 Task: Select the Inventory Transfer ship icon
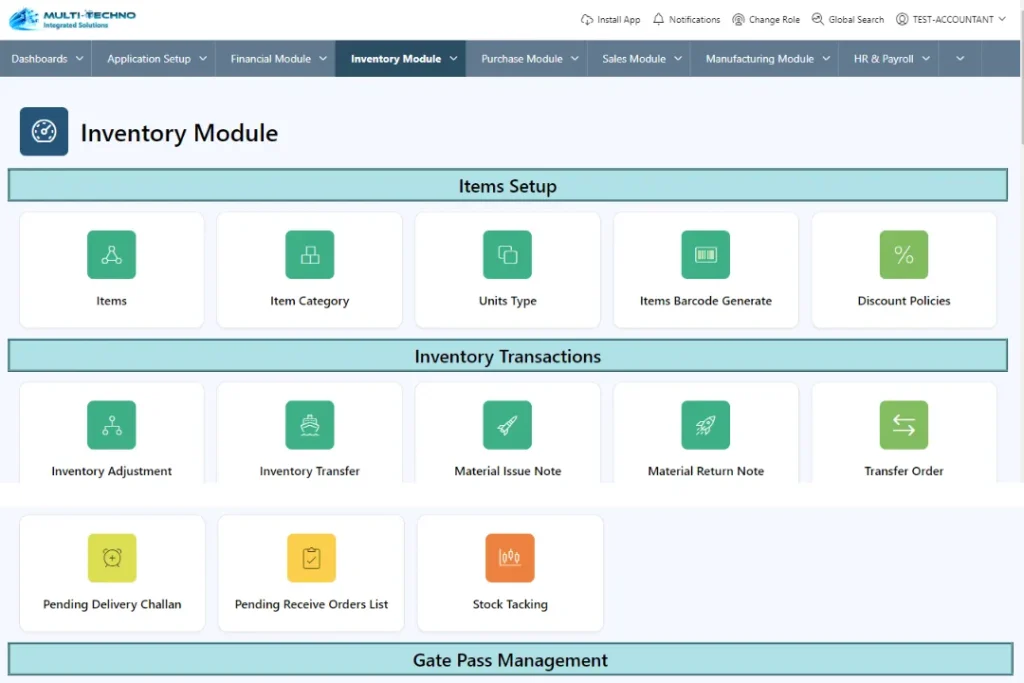coord(310,425)
